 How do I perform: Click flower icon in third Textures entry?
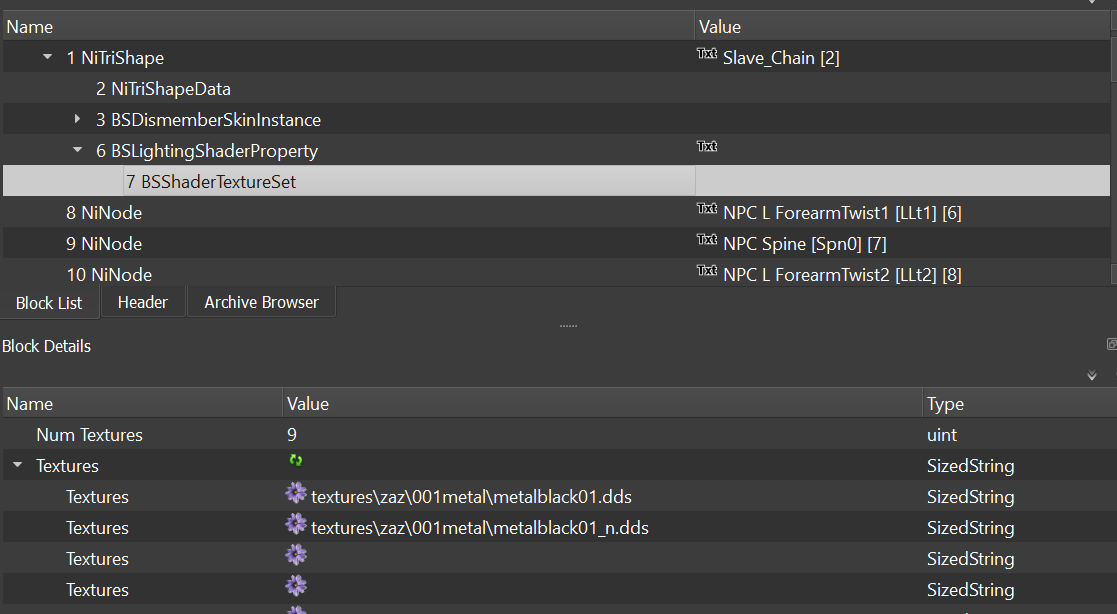coord(296,555)
